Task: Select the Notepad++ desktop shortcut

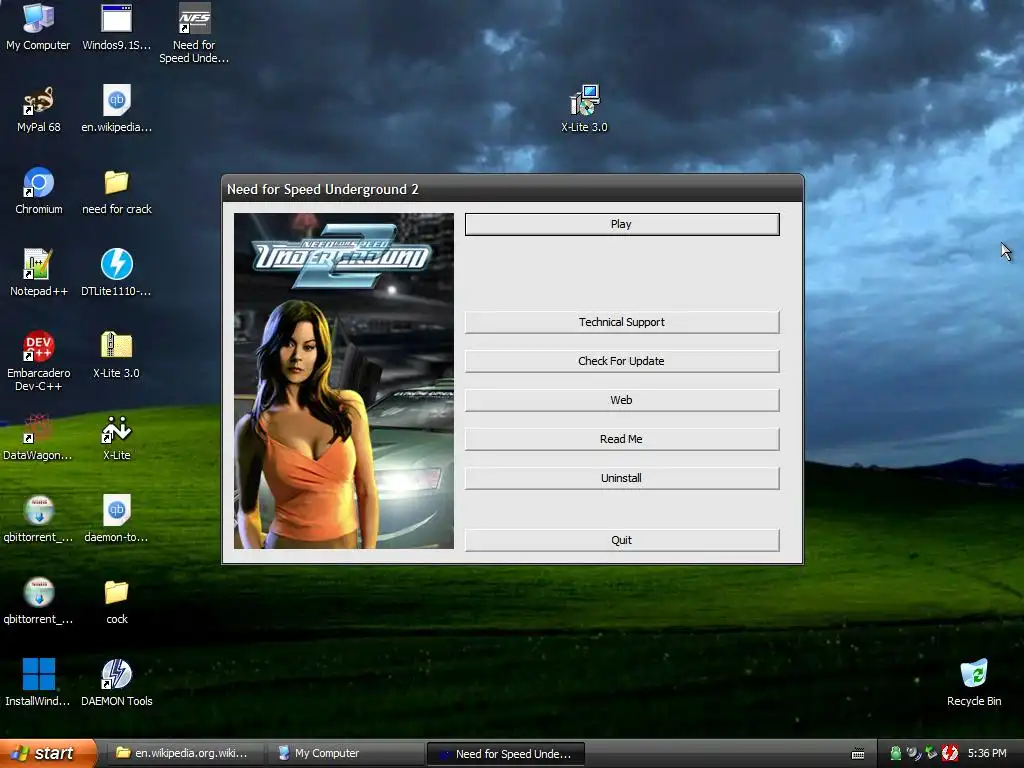Action: tap(38, 273)
